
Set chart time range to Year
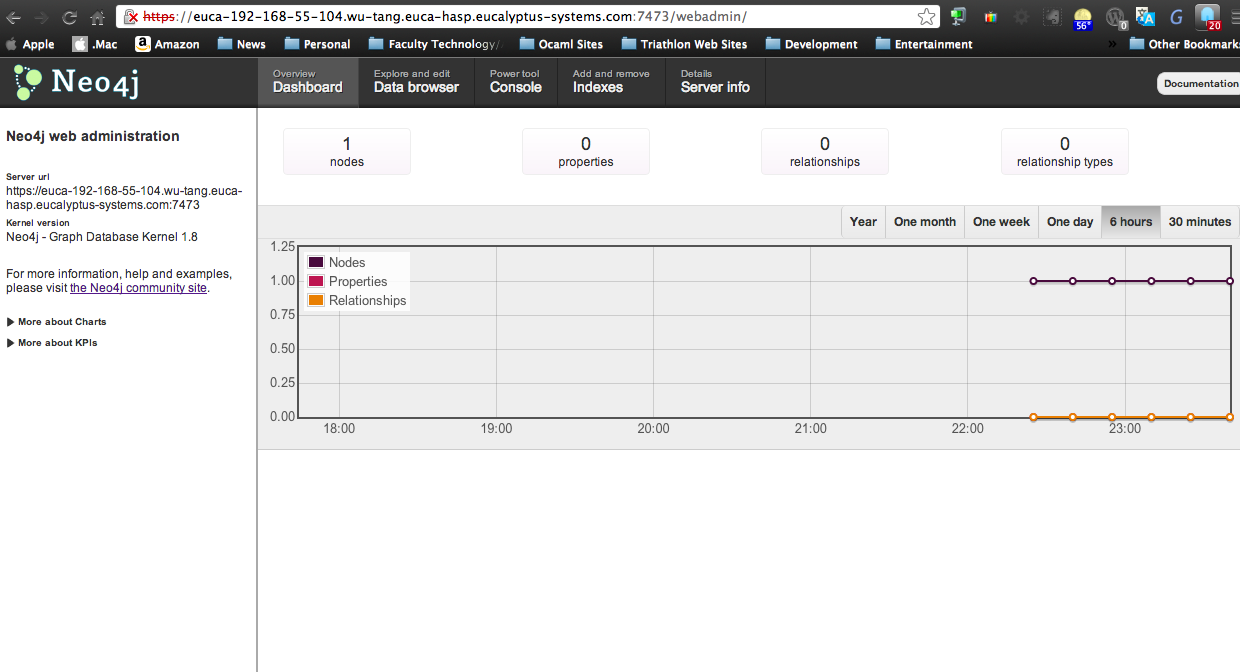(862, 222)
